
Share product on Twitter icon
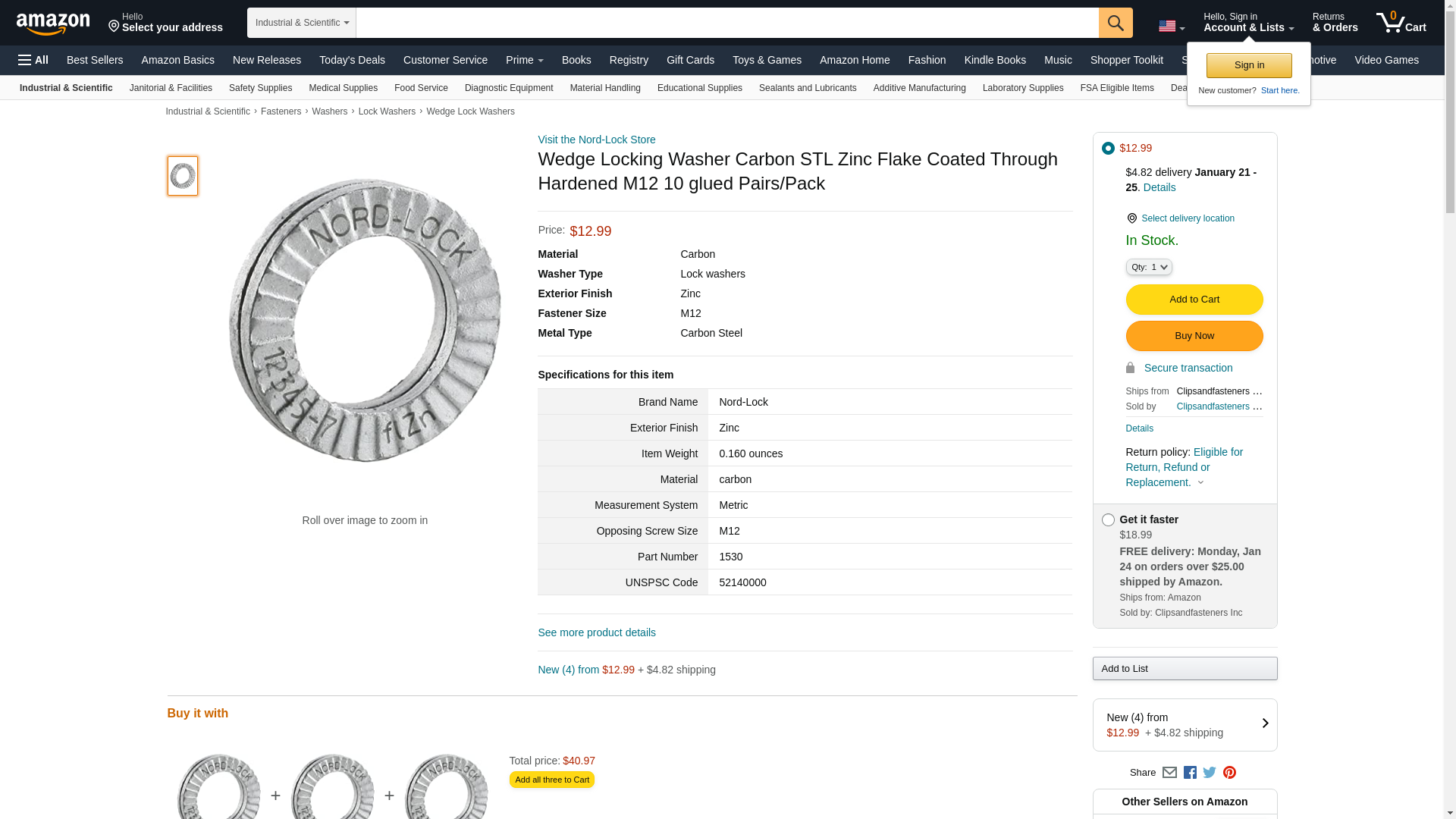point(1210,772)
